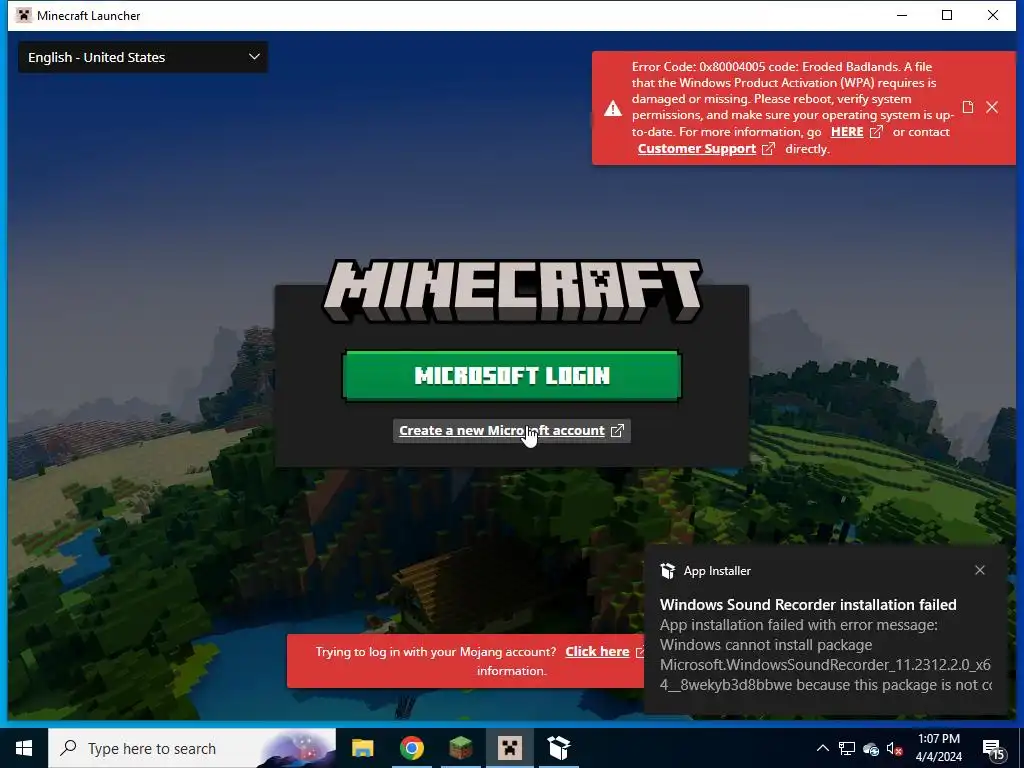Click the warning triangle icon in error banner

click(613, 108)
